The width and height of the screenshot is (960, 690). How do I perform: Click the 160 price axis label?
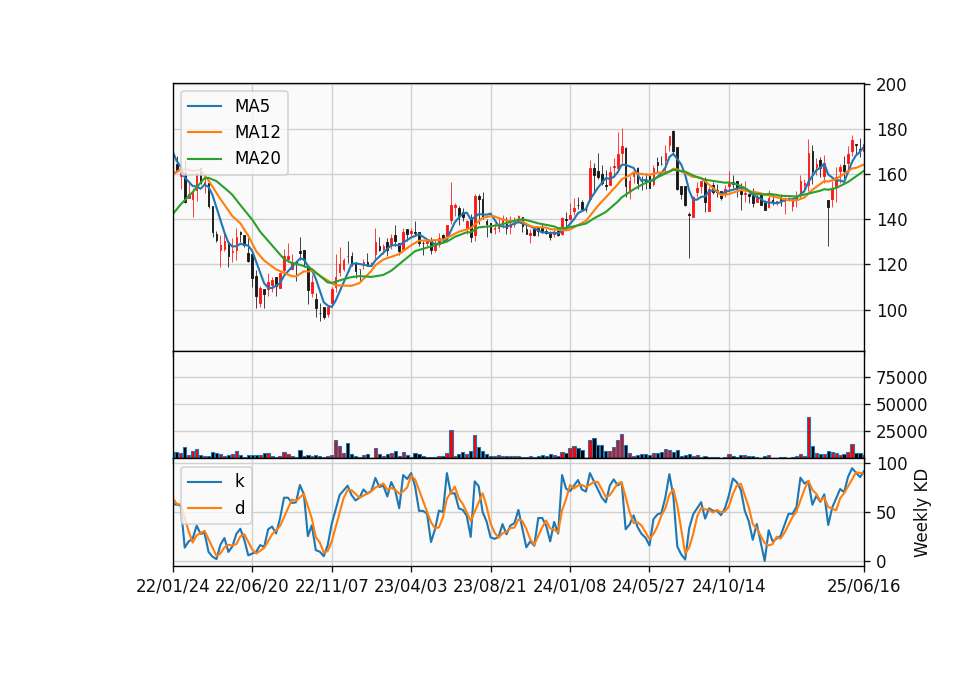point(891,175)
